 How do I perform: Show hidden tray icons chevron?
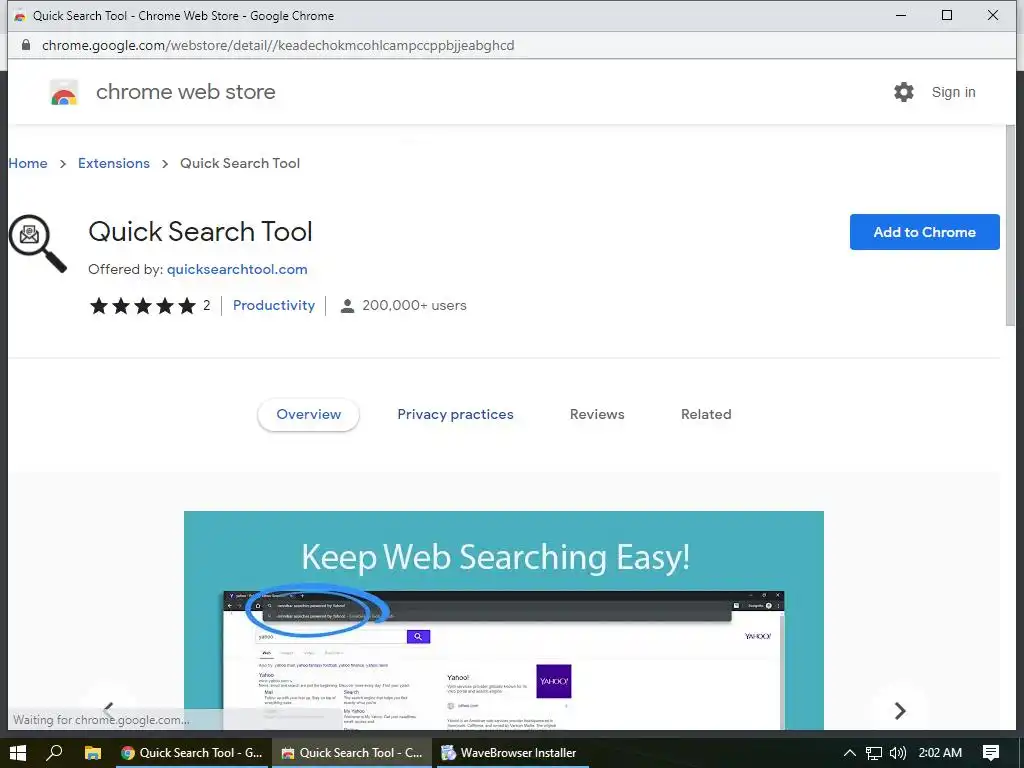(849, 753)
